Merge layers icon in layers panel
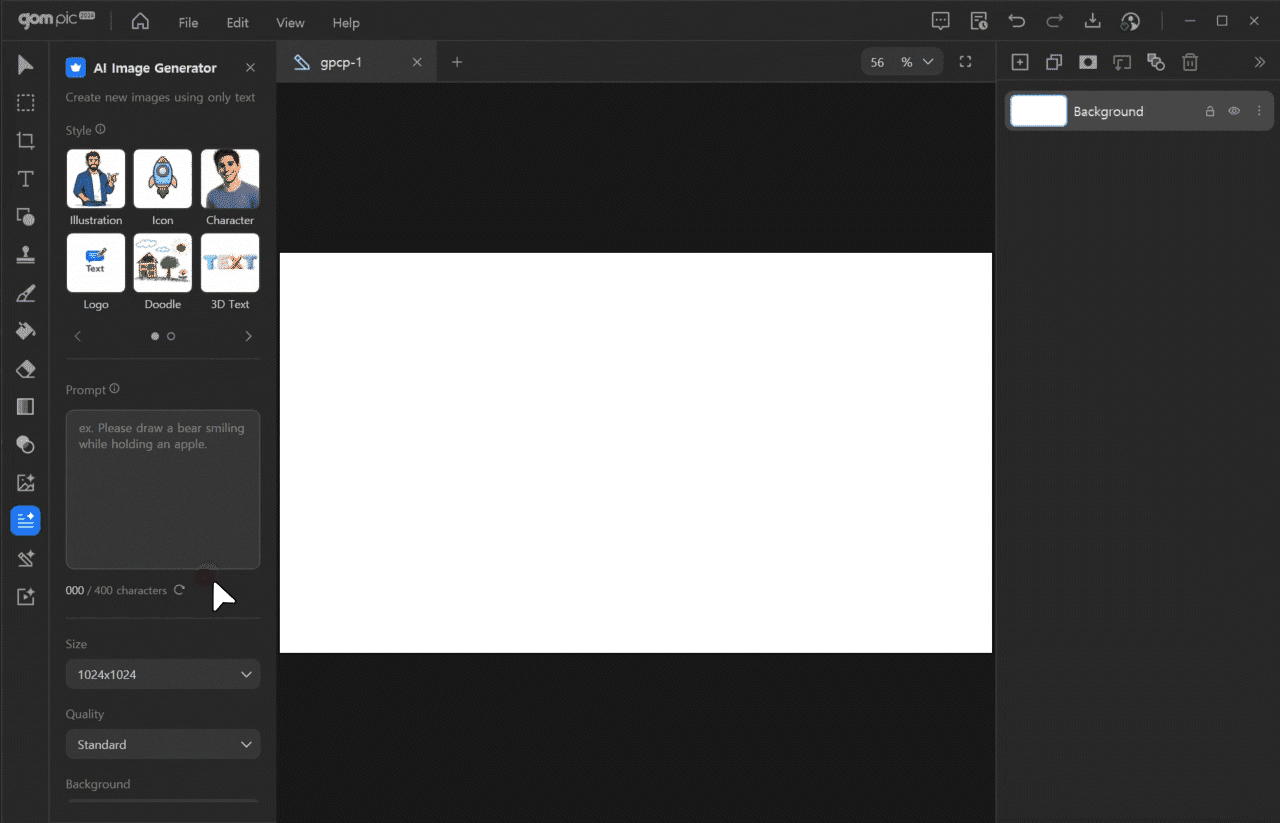 (1156, 62)
